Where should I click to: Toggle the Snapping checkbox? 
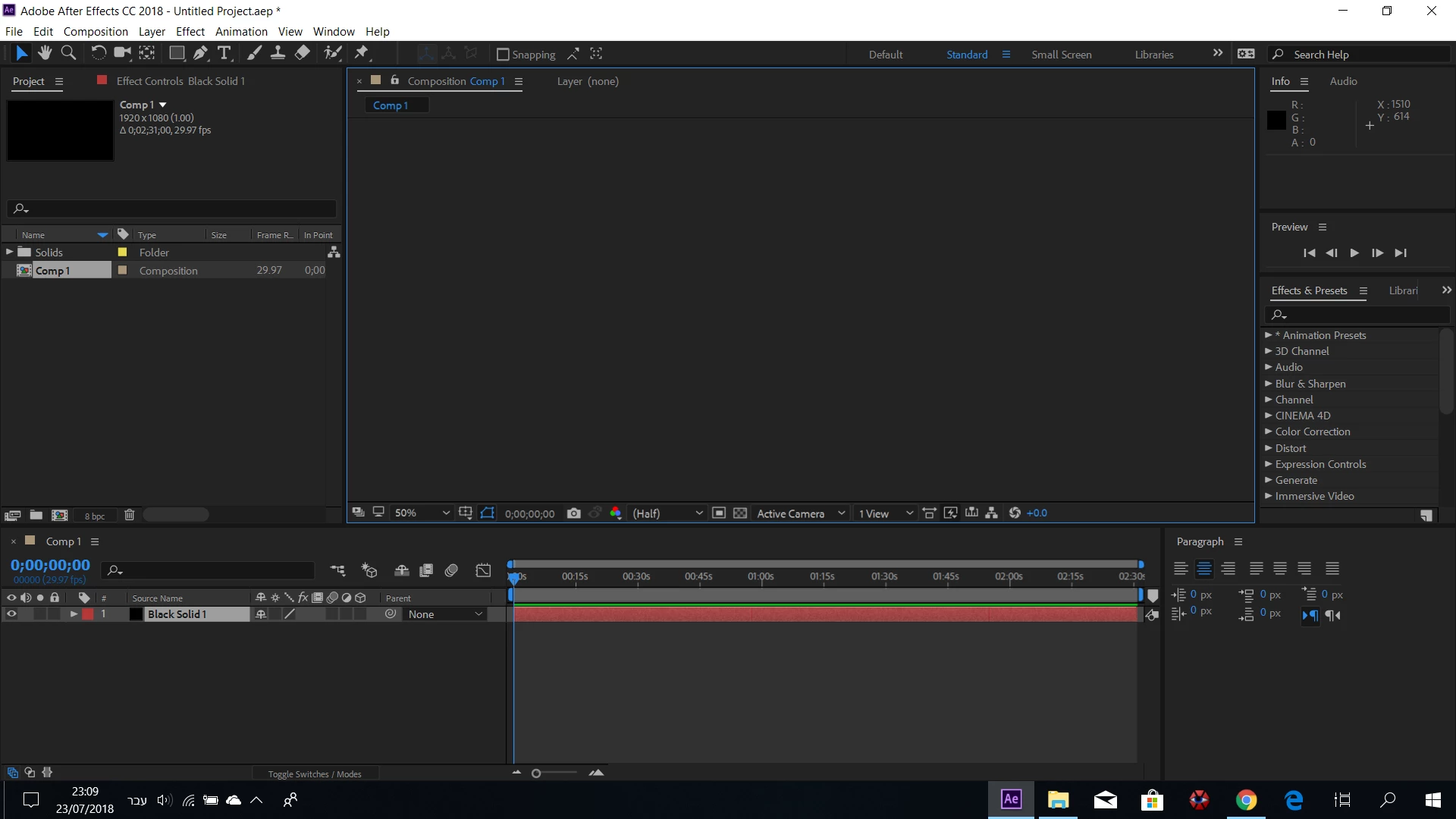(x=502, y=55)
